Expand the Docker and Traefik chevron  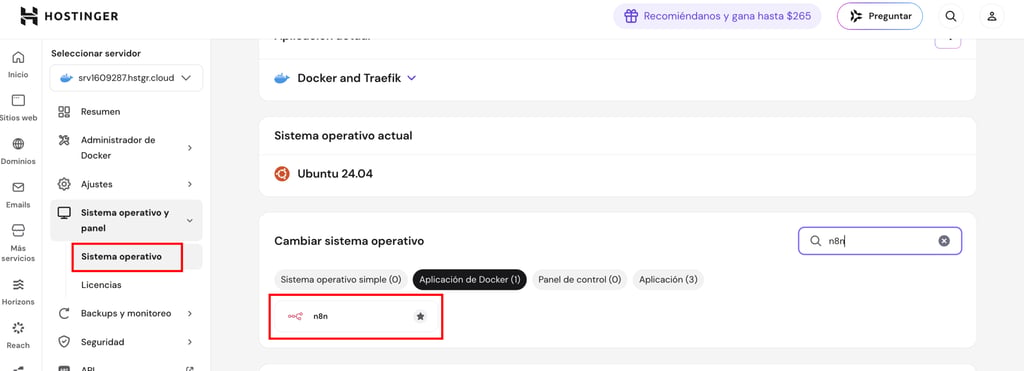(x=411, y=78)
